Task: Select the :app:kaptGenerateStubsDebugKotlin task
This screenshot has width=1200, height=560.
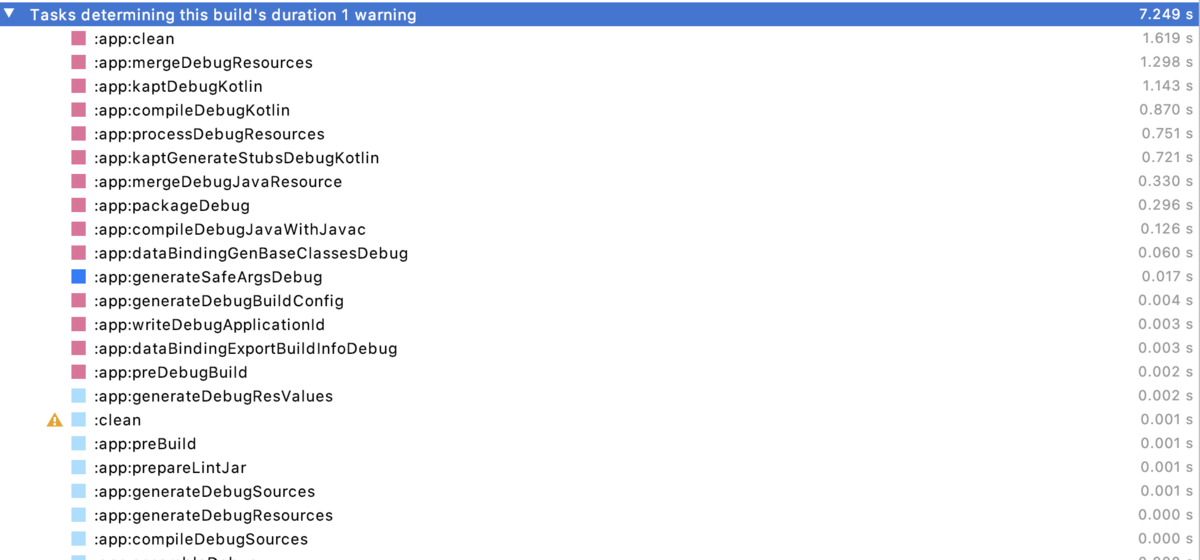Action: [x=600, y=158]
